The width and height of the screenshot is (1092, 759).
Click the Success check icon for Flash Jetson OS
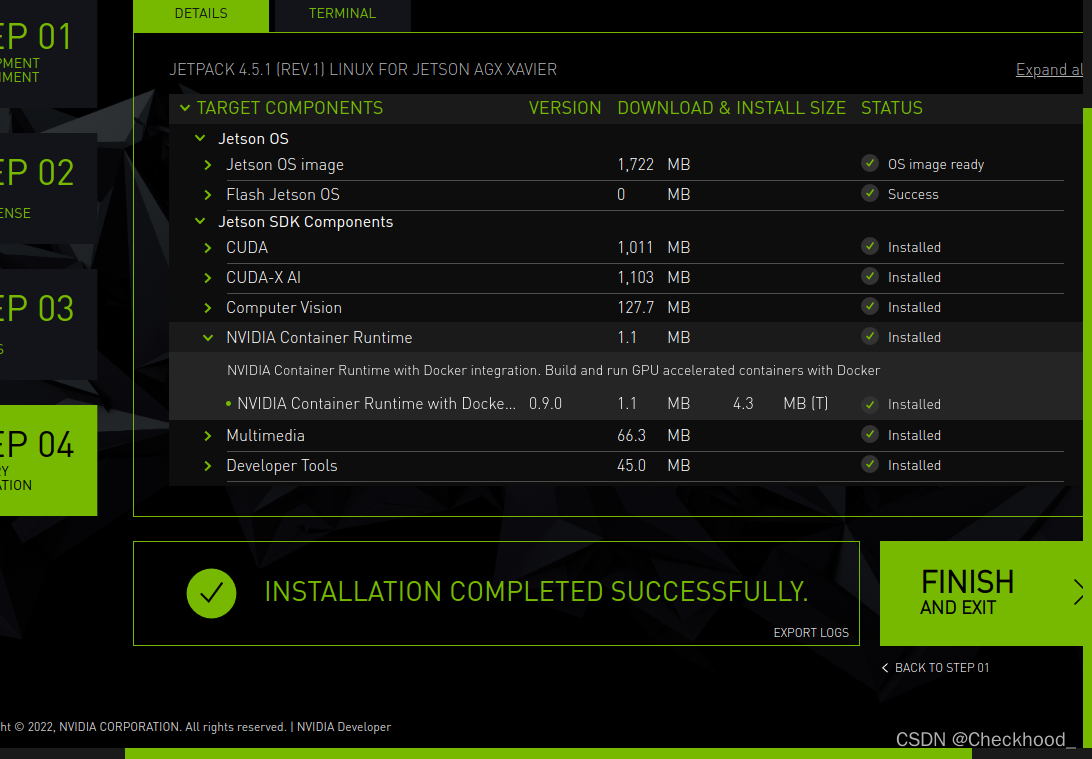(870, 194)
